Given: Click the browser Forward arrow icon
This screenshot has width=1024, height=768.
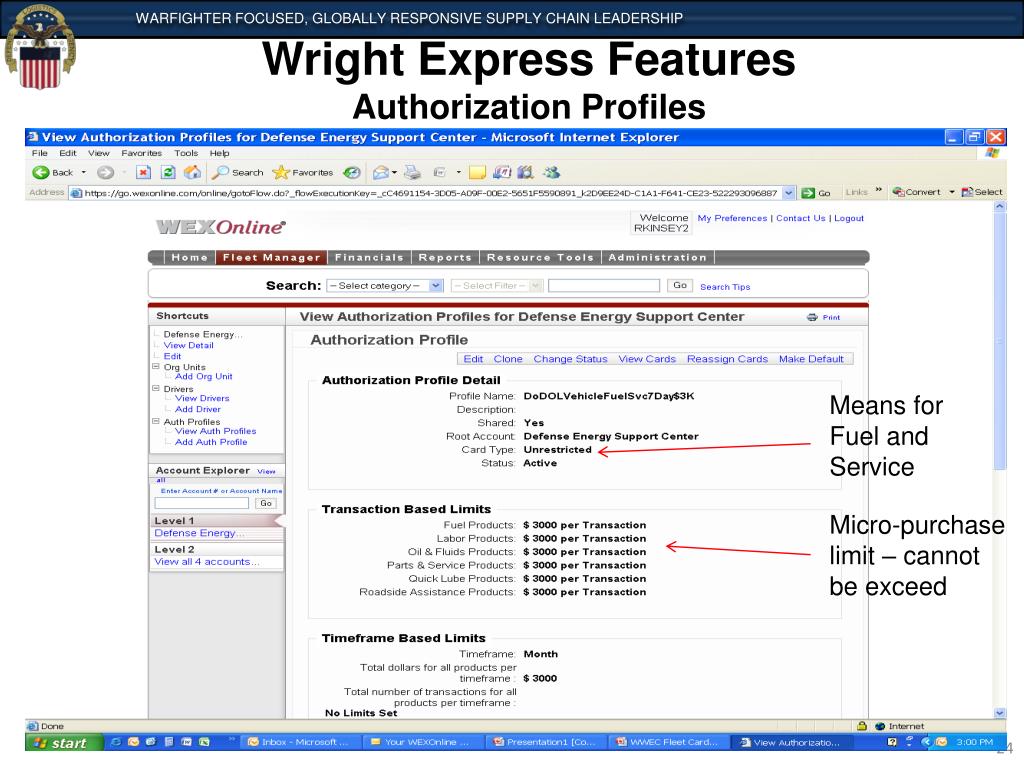Looking at the screenshot, I should (105, 172).
